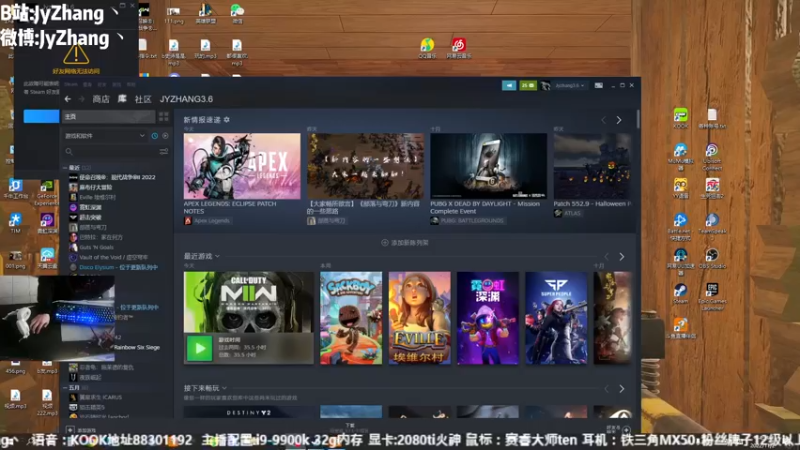This screenshot has height=450, width=800.
Task: Switch to the 库 library tab
Action: pyautogui.click(x=122, y=98)
